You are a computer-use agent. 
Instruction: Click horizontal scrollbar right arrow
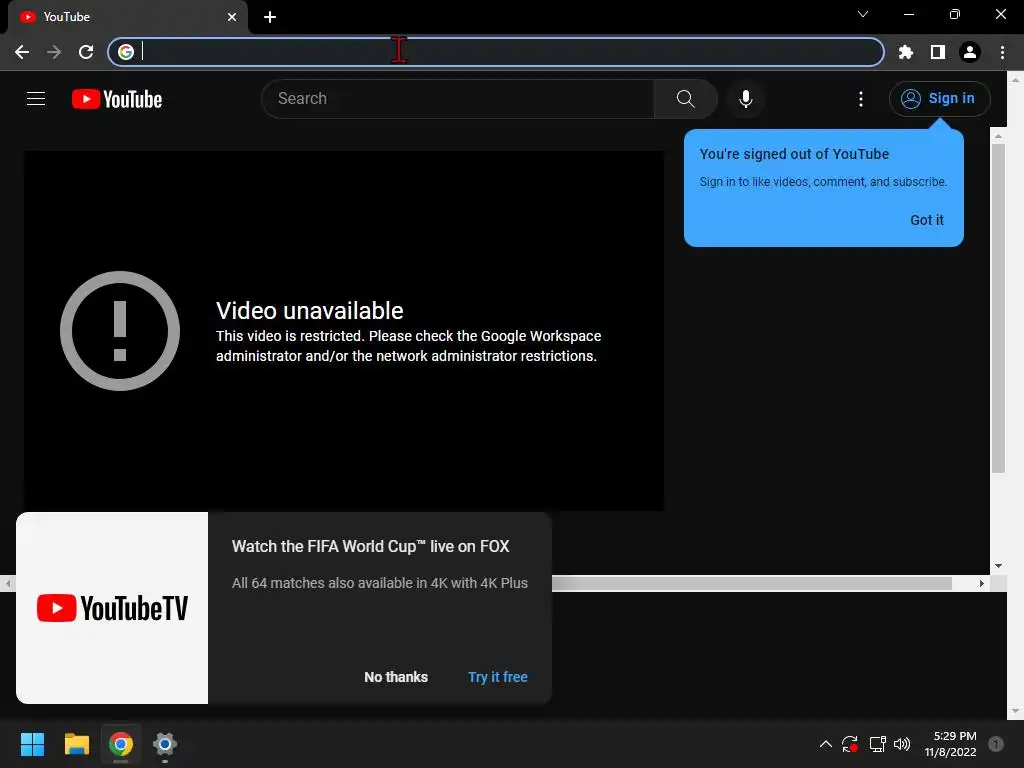982,583
